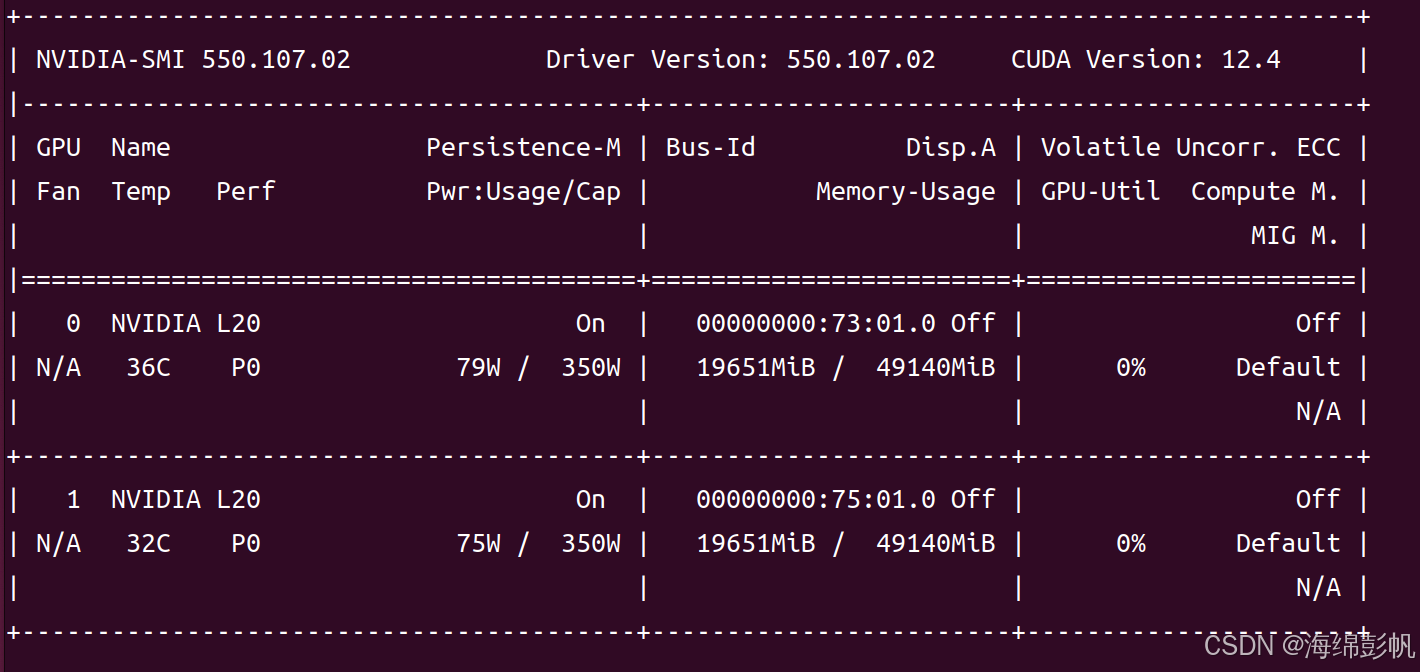
Task: Click 'N/A' fan value in 32C row
Action: (x=58, y=544)
